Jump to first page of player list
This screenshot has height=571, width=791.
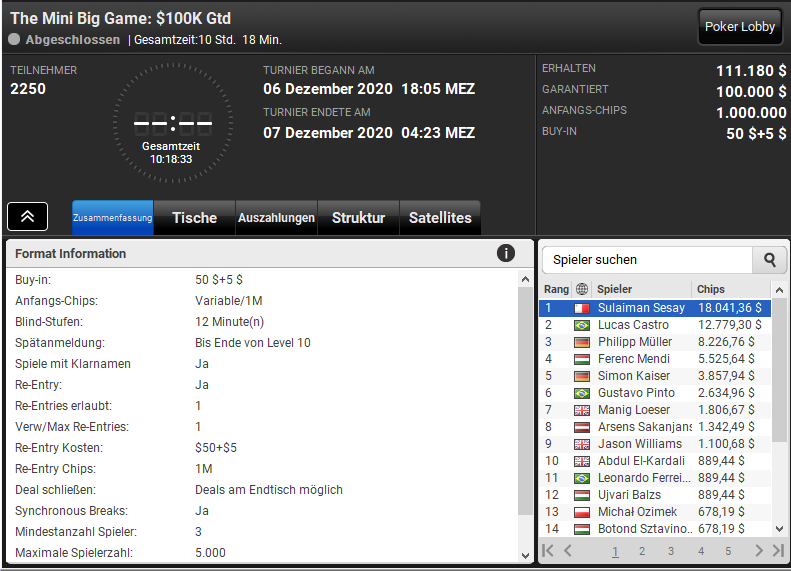point(547,551)
